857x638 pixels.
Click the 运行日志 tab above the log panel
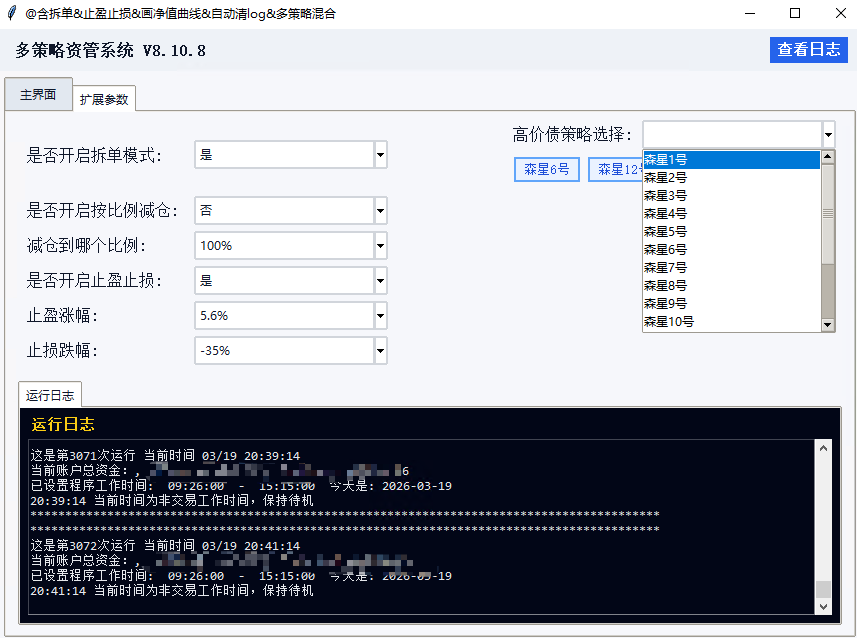49,394
